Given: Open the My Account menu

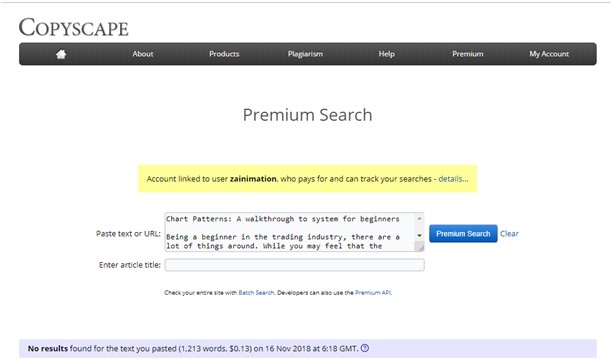Looking at the screenshot, I should point(549,54).
